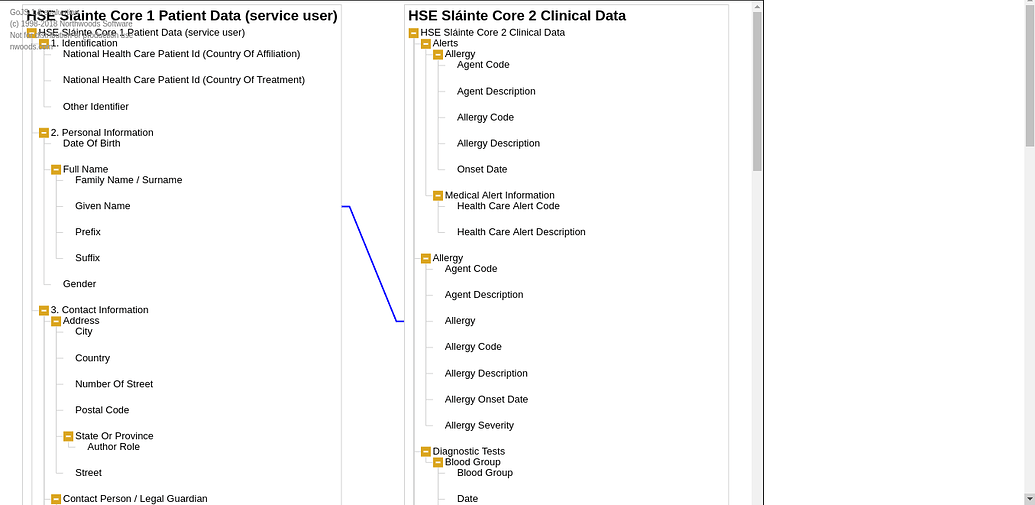1035x505 pixels.
Task: Collapse the HSE Sláinte Core 2 Clinical Data root node
Action: [413, 33]
